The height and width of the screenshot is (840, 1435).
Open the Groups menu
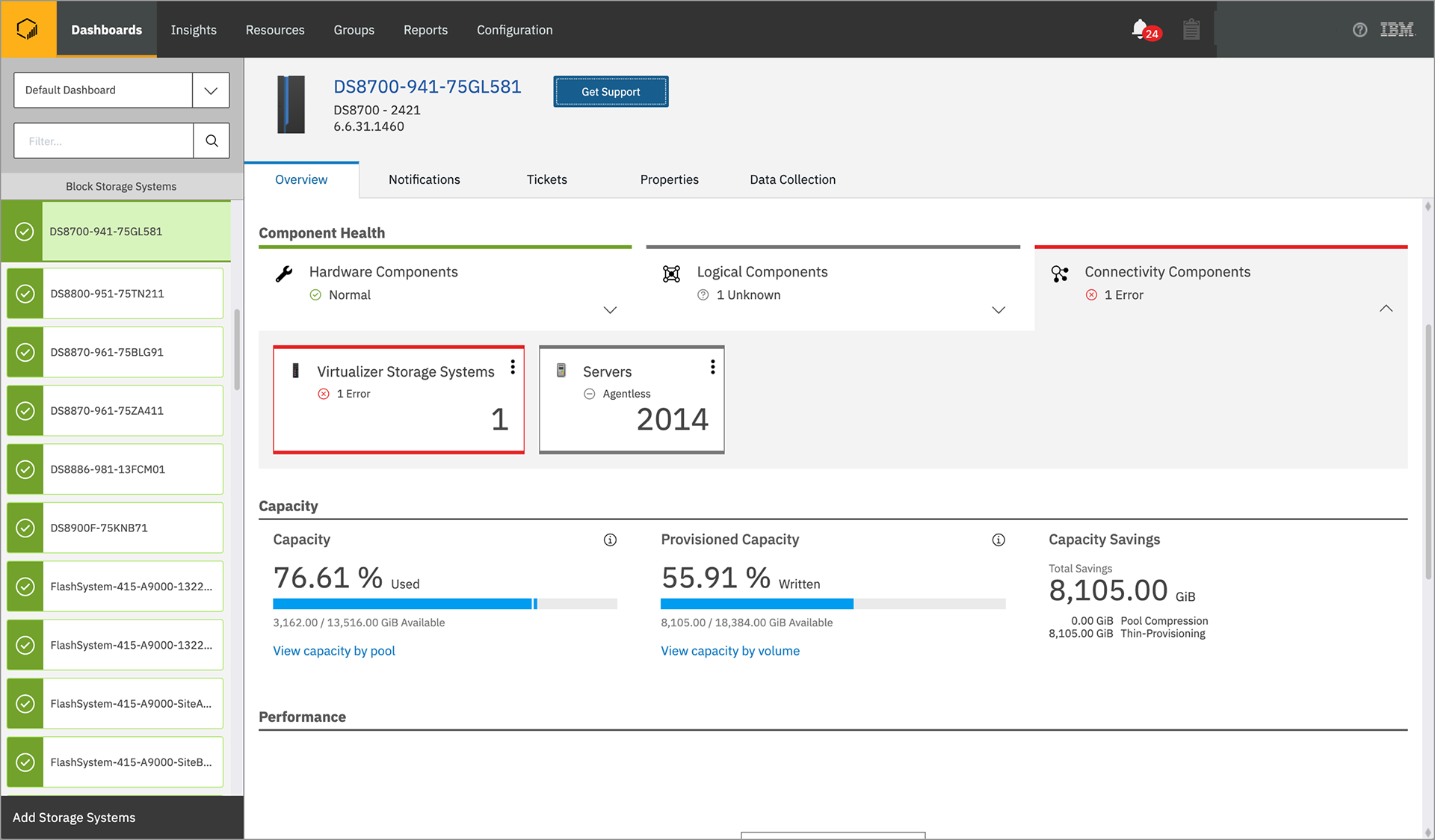[354, 30]
